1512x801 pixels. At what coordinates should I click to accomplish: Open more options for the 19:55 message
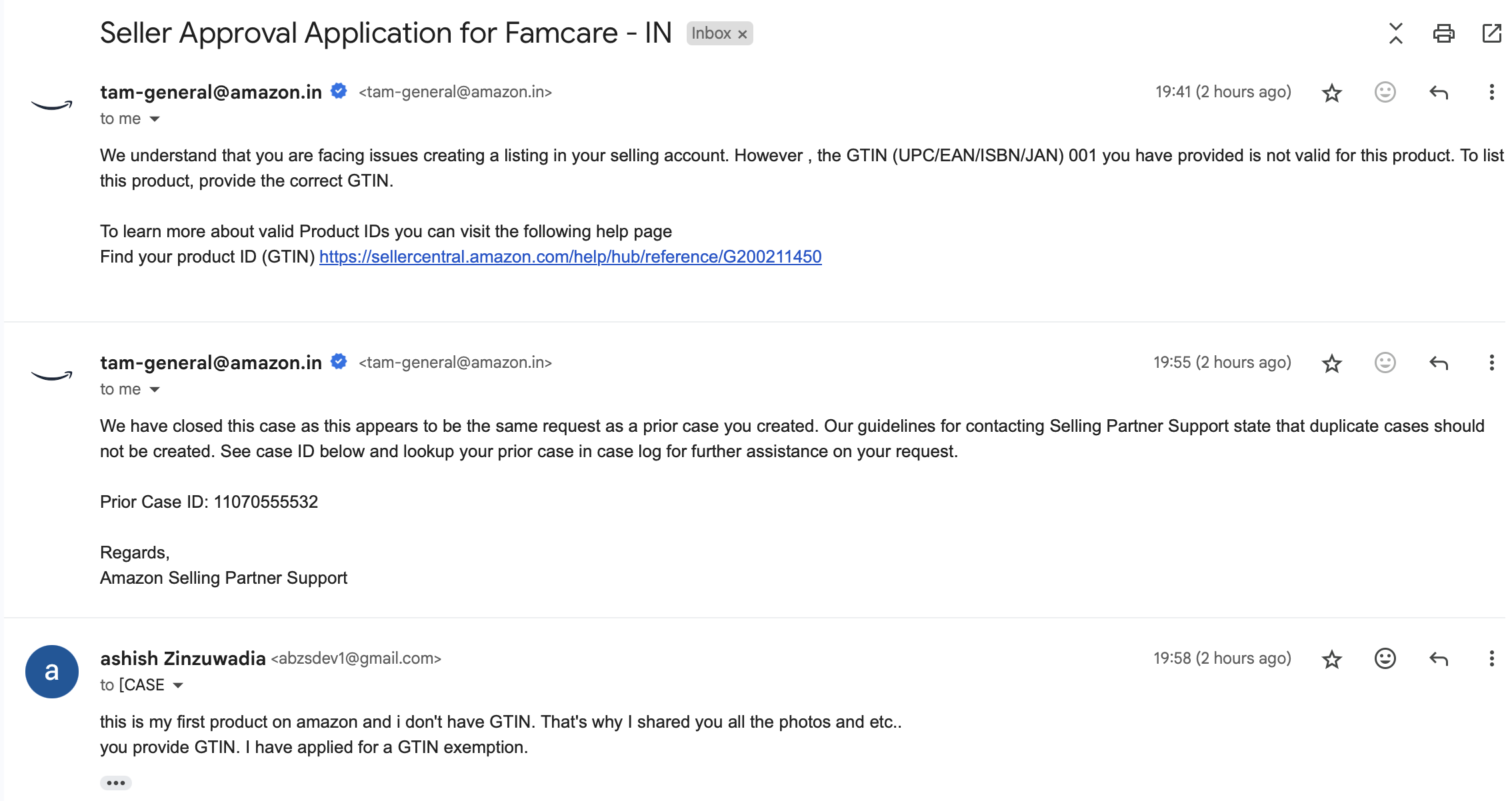[x=1491, y=363]
